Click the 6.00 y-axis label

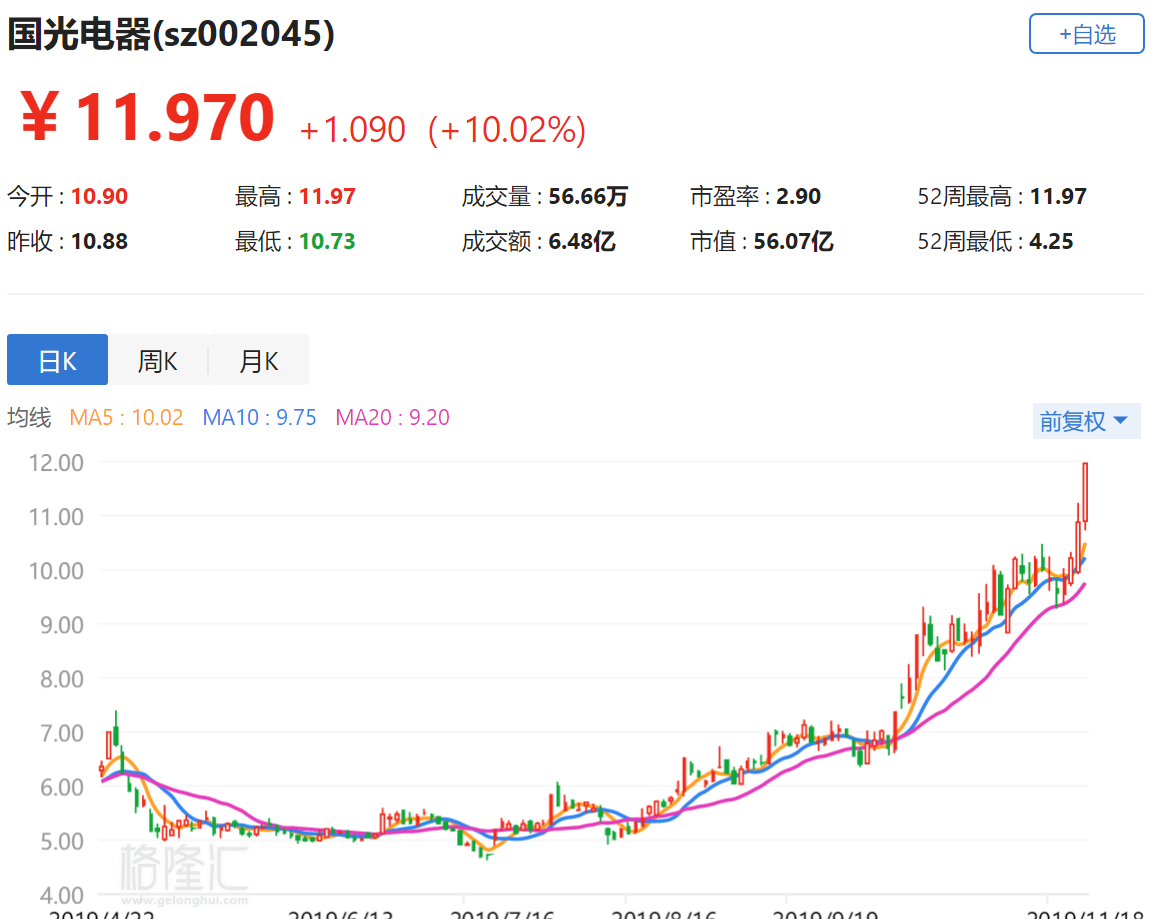pos(61,787)
